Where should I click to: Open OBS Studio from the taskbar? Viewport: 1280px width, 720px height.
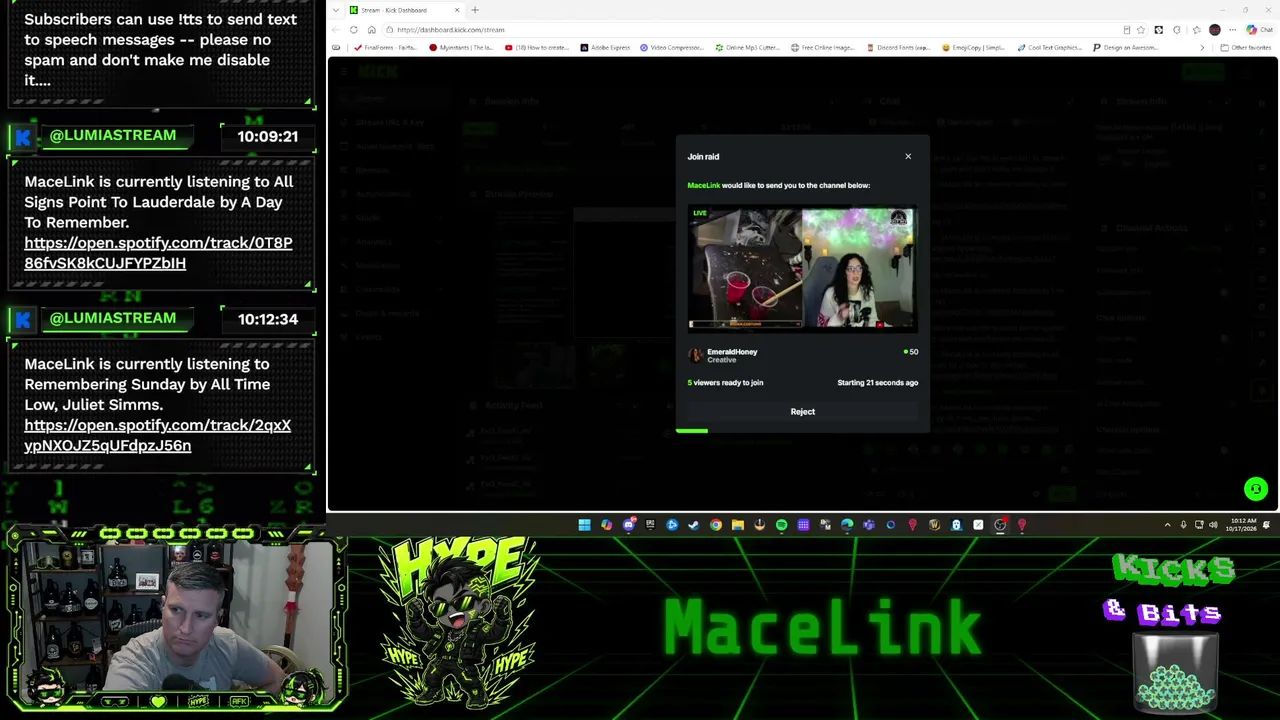tap(1000, 525)
